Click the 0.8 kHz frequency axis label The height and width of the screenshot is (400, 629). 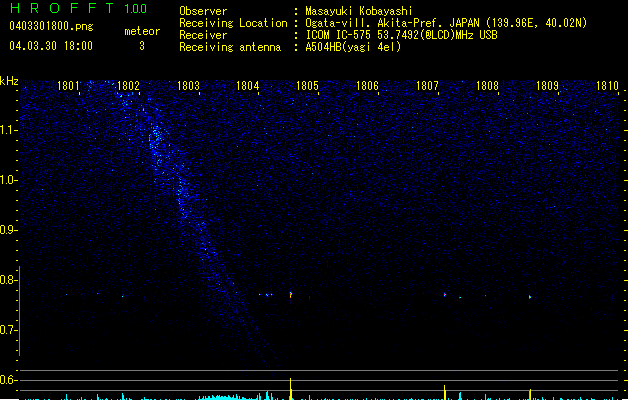coord(9,280)
